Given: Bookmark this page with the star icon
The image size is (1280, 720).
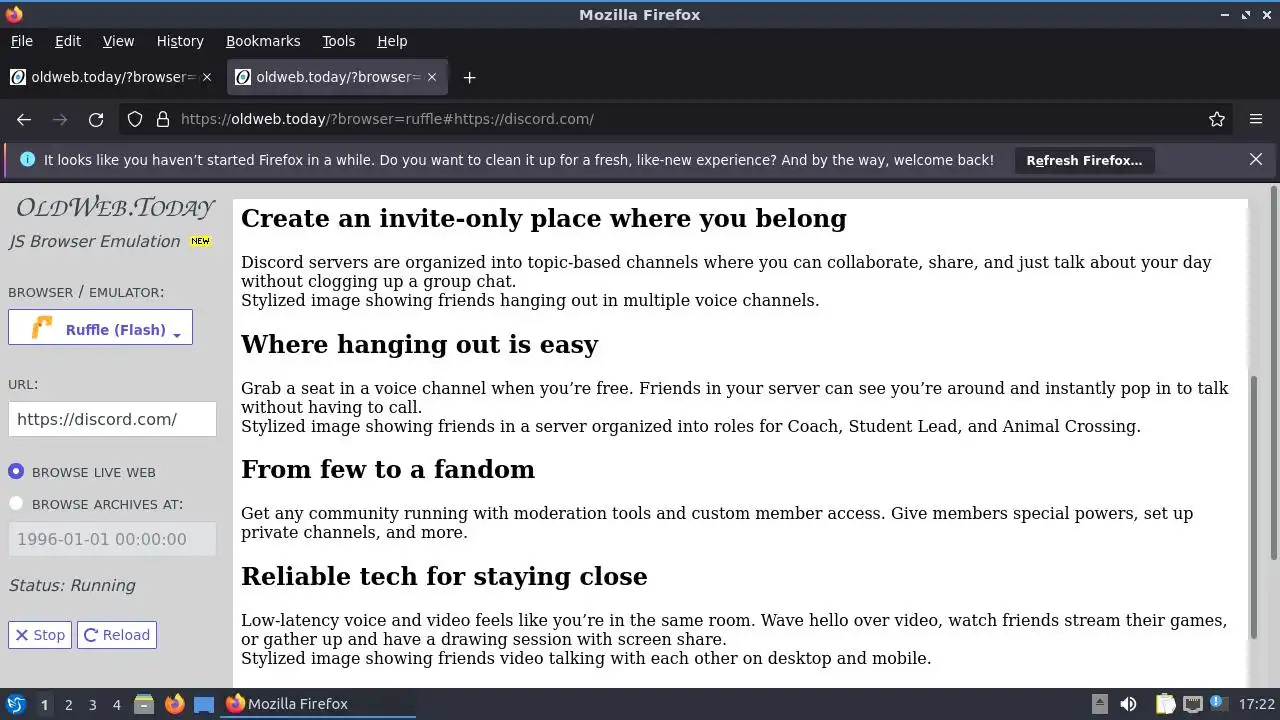Looking at the screenshot, I should (x=1217, y=119).
